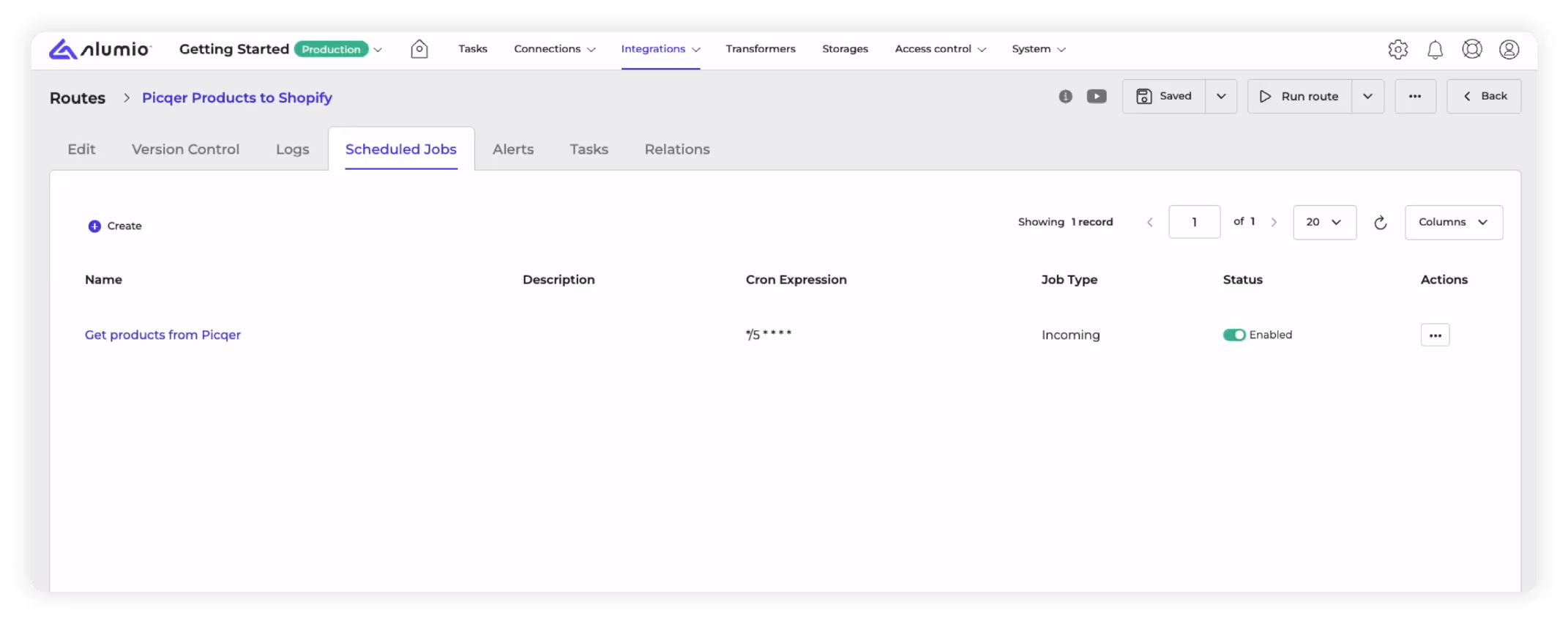This screenshot has width=1568, height=624.
Task: Open the video tutorial icon
Action: coord(1096,96)
